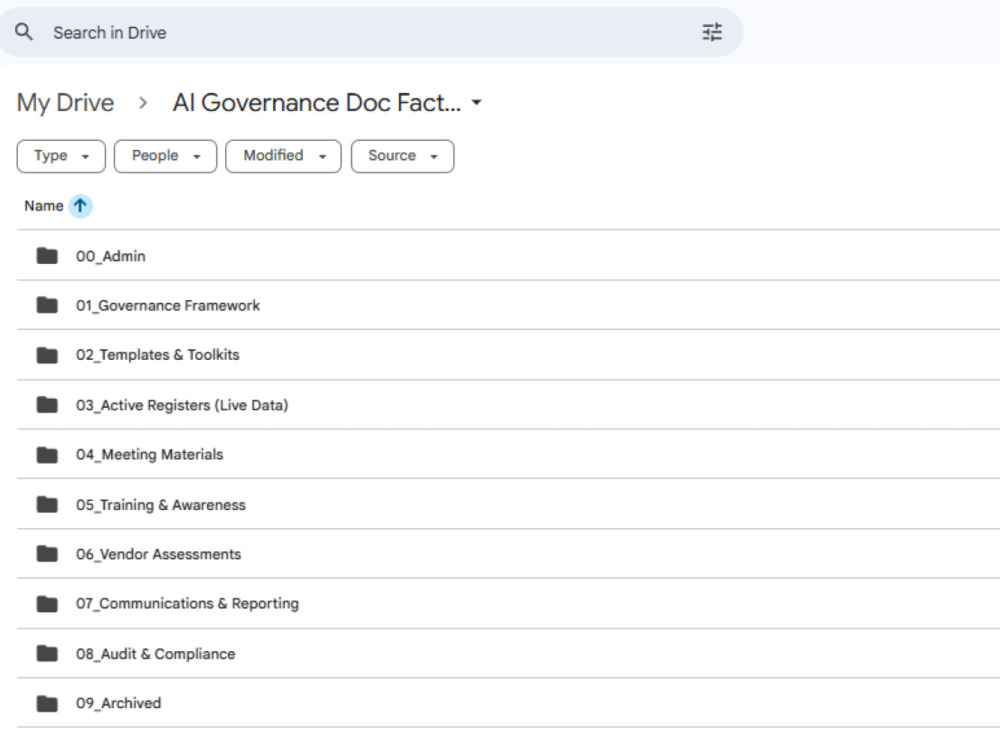This screenshot has height=750, width=1000.
Task: Click the search magnifier icon
Action: tap(24, 32)
